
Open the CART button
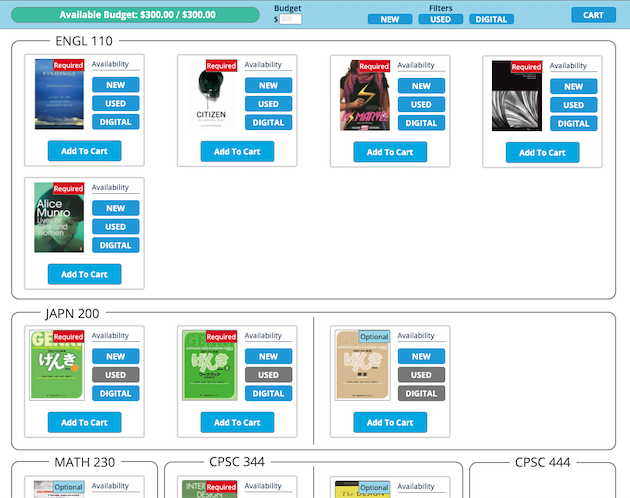click(x=593, y=15)
